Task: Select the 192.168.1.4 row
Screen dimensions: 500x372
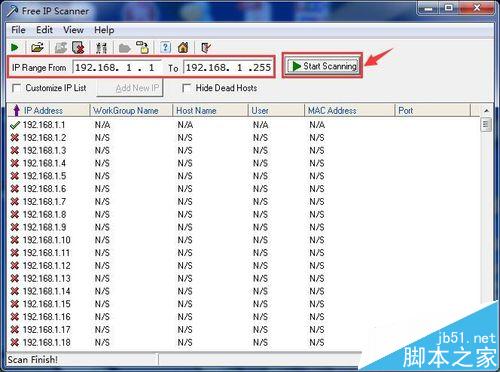Action: click(x=243, y=163)
